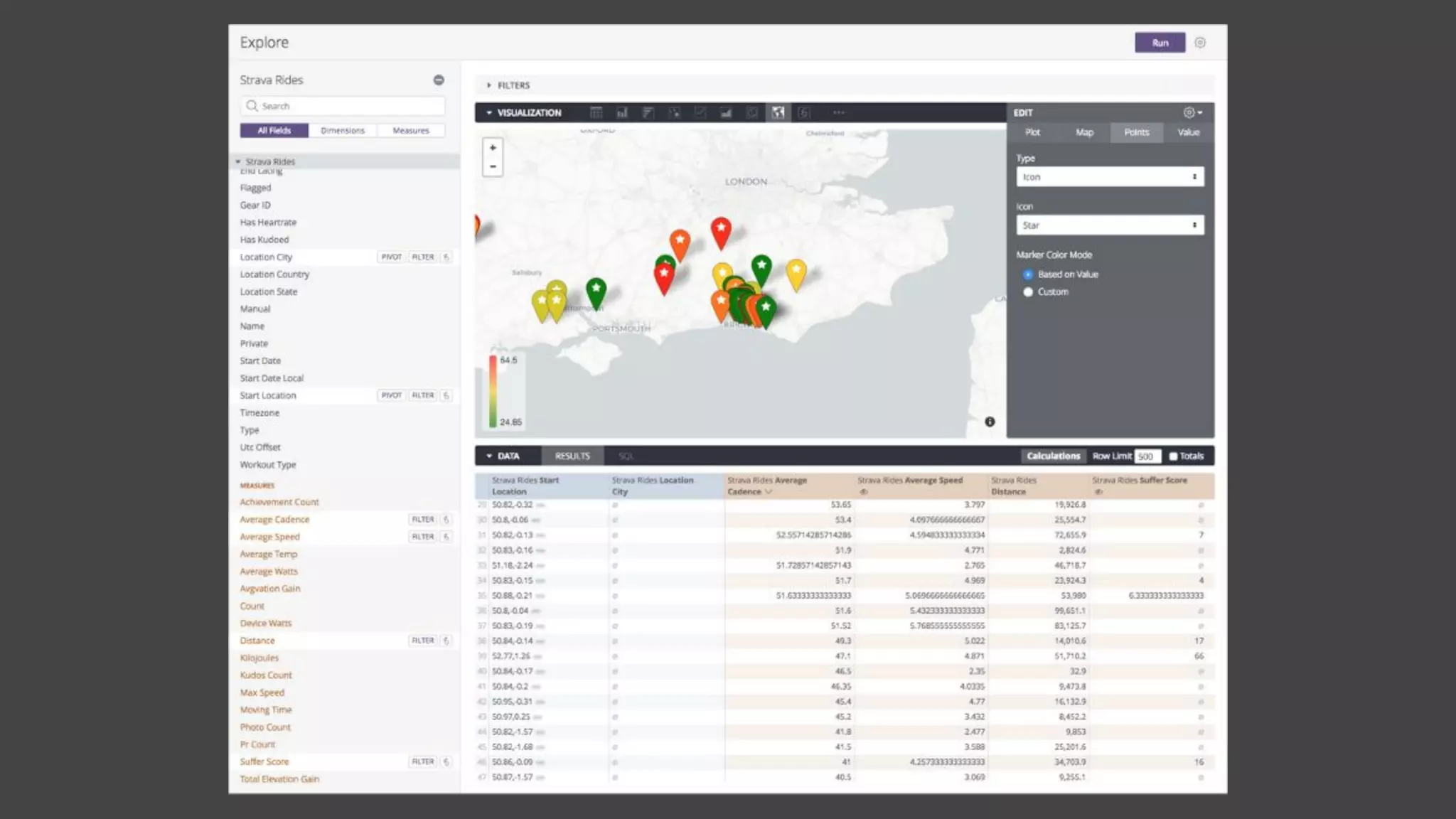Screen dimensions: 1456x819
Task: Select the table visualization icon
Action: 596,112
